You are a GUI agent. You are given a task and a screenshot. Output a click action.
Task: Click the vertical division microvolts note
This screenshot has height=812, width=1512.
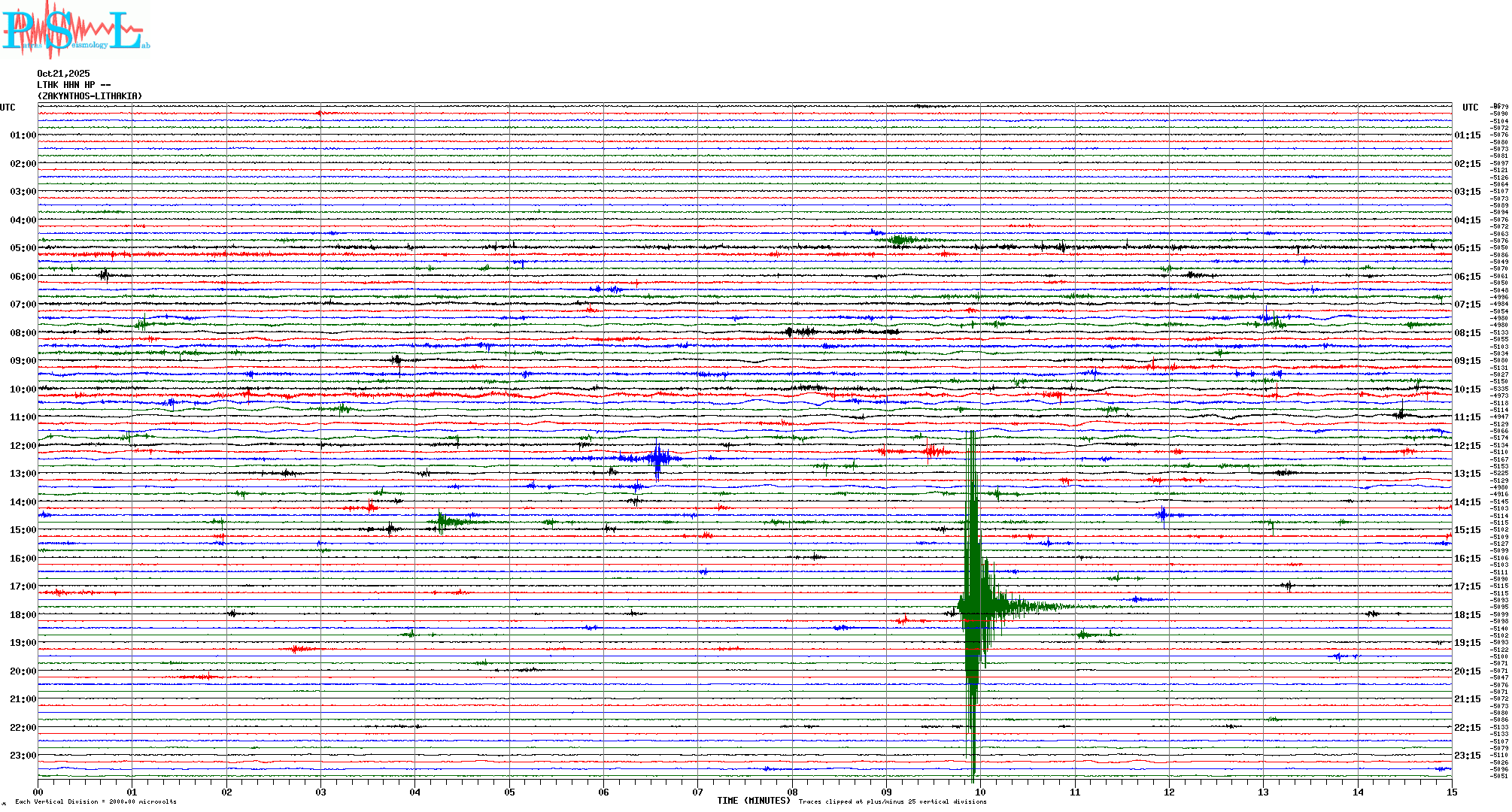(96, 801)
